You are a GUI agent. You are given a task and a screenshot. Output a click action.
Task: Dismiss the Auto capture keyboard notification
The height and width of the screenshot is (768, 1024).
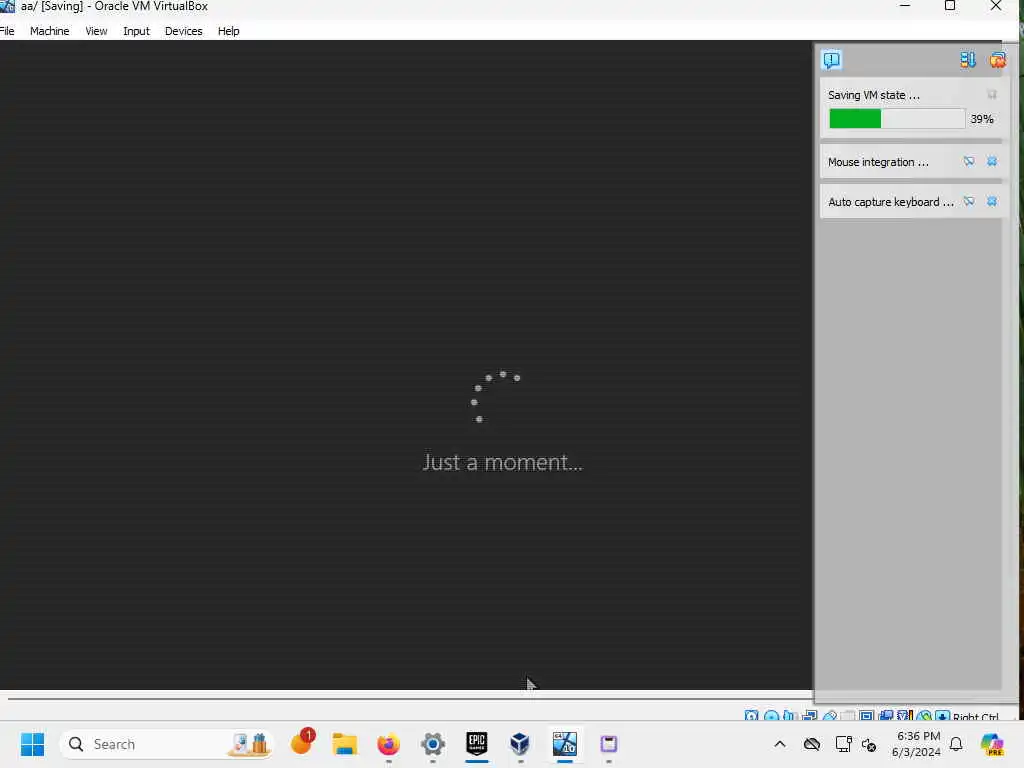(992, 201)
